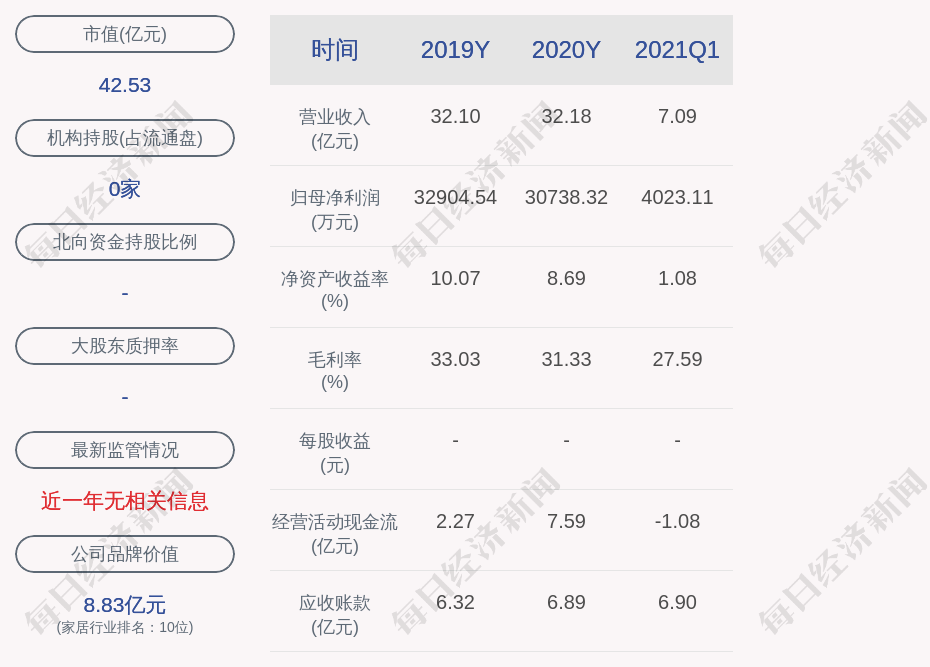Select the 0家 institutional holding value

pyautogui.click(x=125, y=189)
